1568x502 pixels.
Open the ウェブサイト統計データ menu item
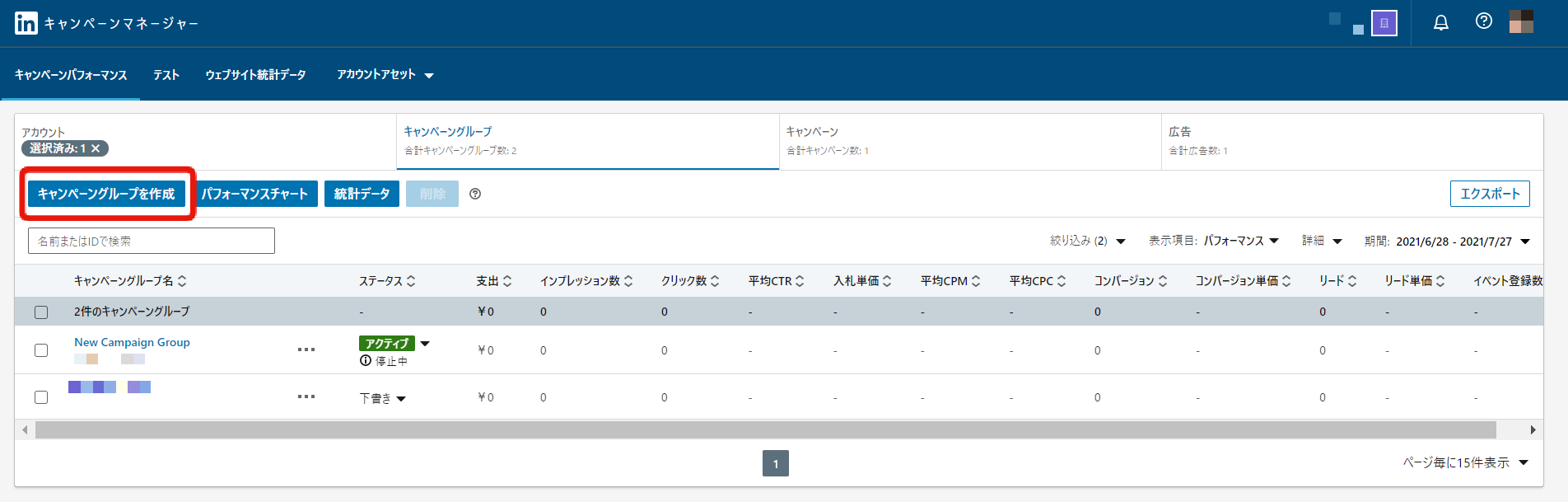point(255,75)
